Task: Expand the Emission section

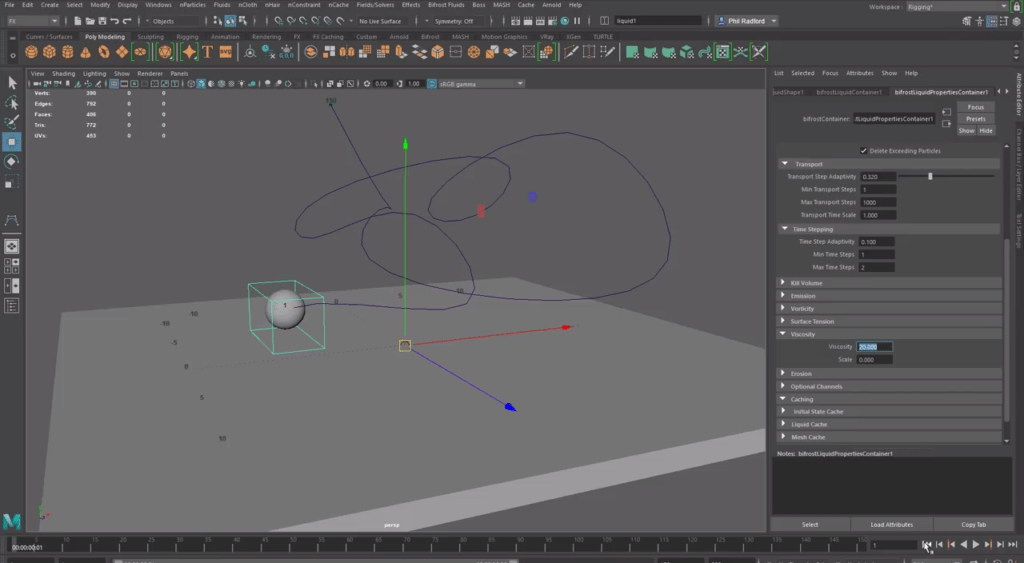Action: point(783,296)
